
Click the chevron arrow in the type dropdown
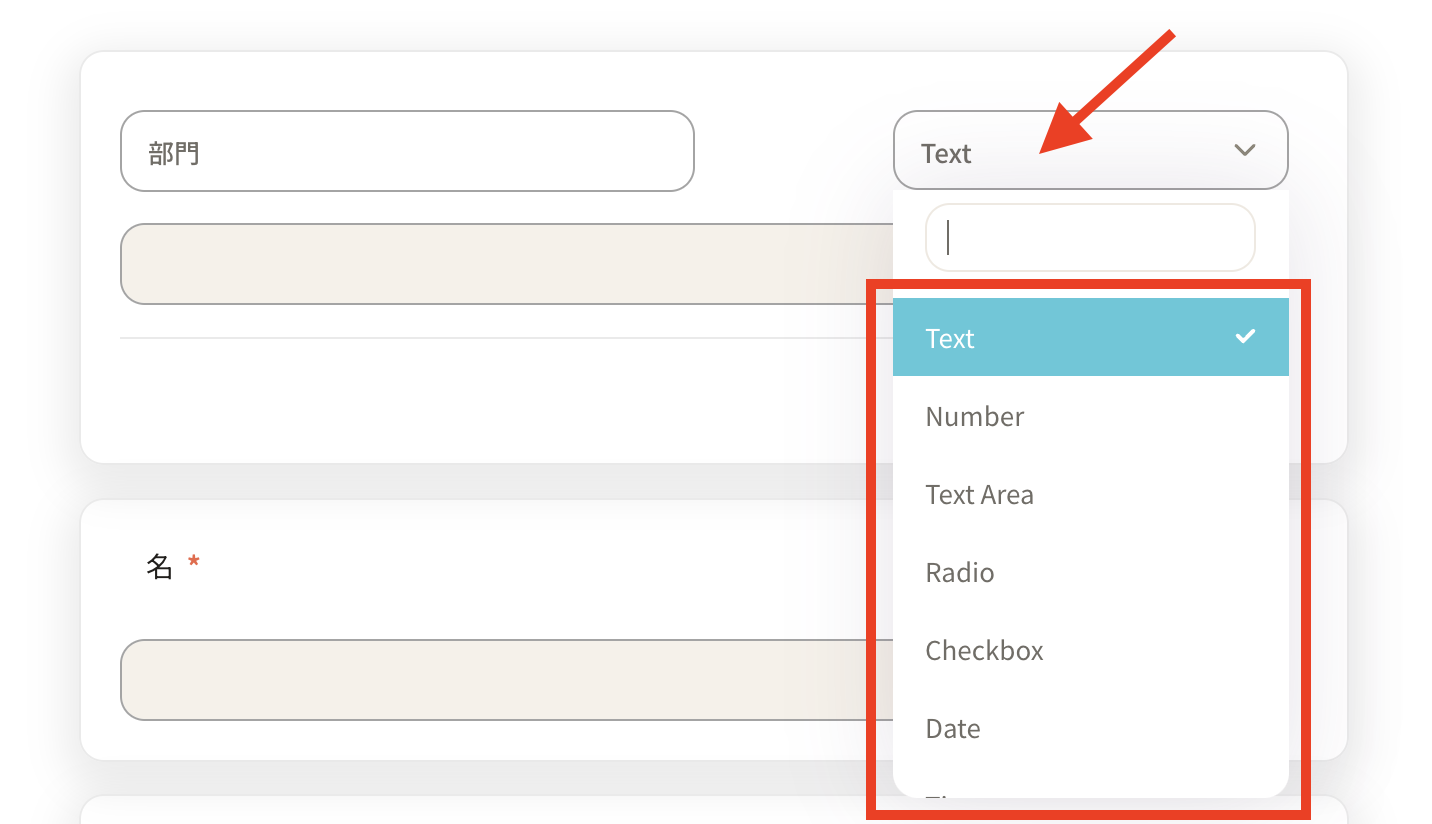(1244, 150)
